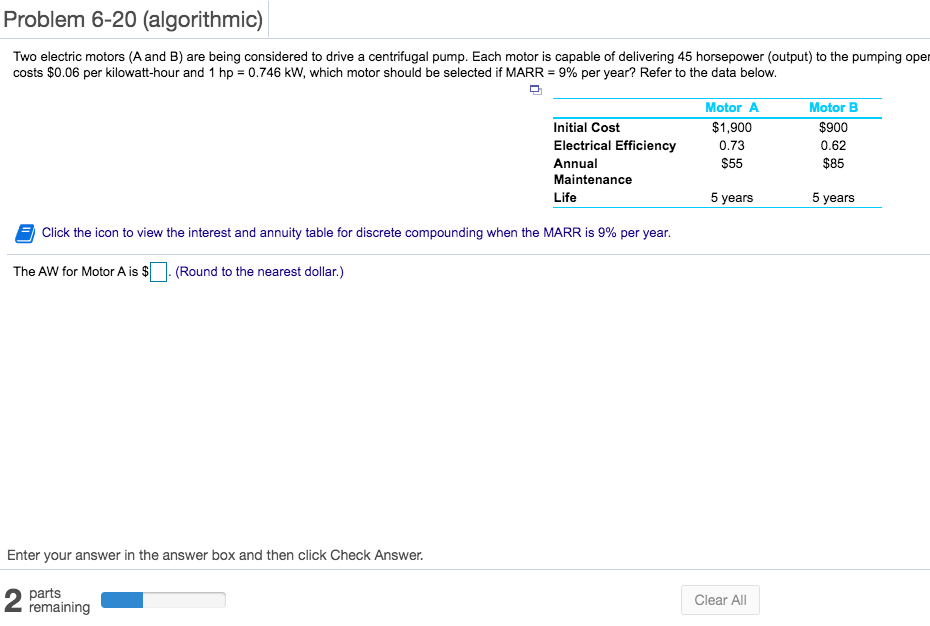Click the progress bar near parts remaining
930x626 pixels.
click(x=163, y=599)
